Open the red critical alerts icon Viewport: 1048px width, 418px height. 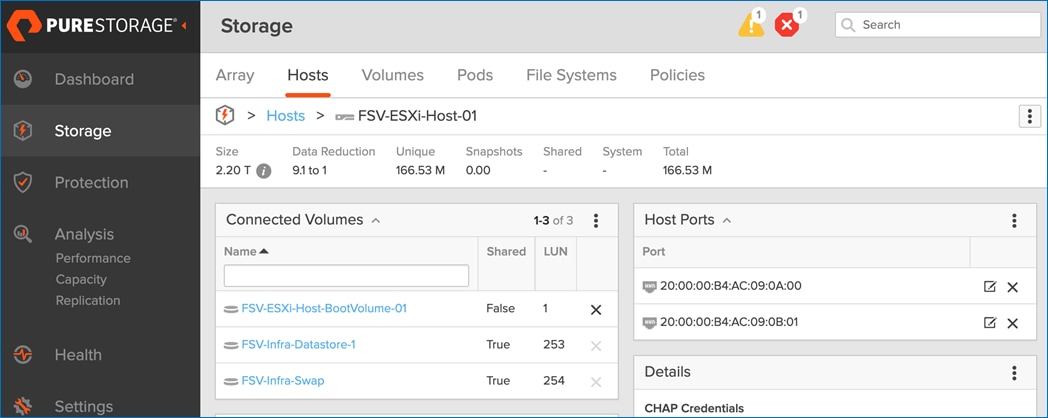click(789, 24)
